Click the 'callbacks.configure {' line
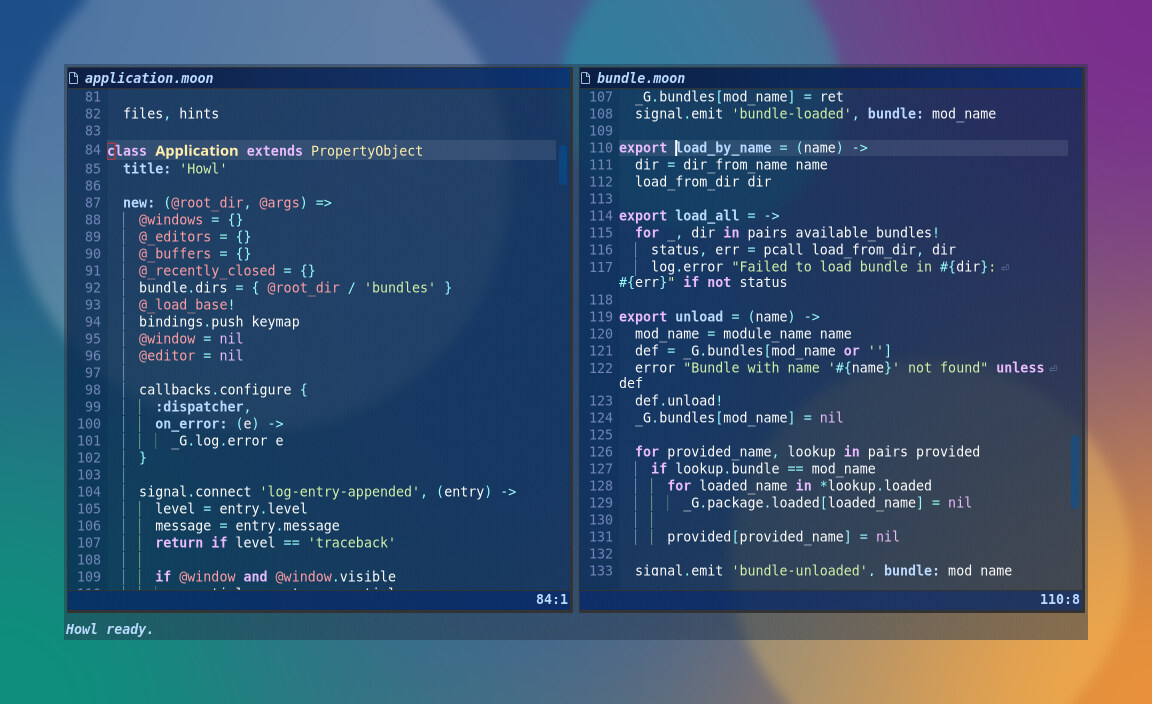This screenshot has height=704, width=1152. coord(223,389)
